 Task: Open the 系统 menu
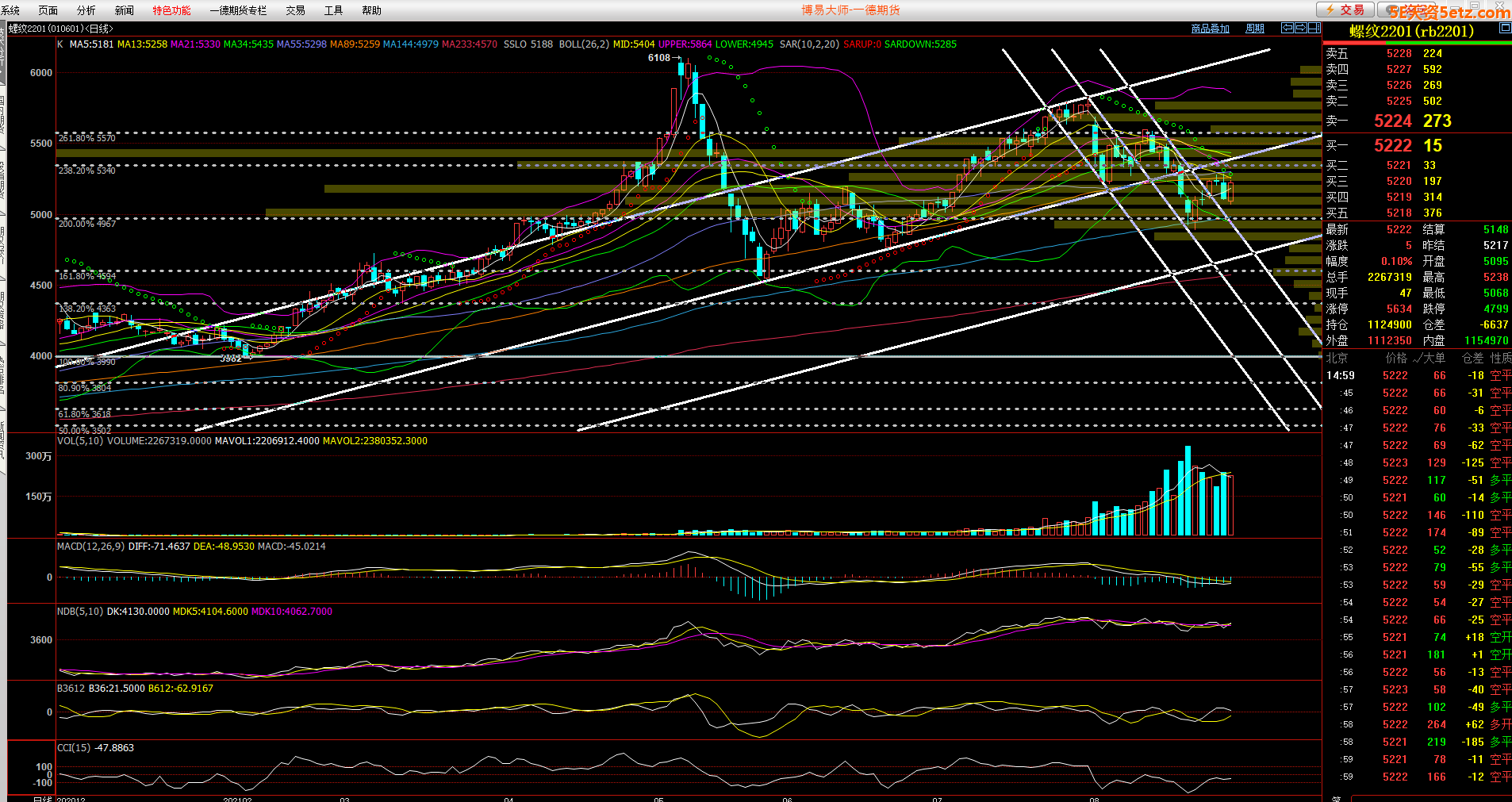11,10
